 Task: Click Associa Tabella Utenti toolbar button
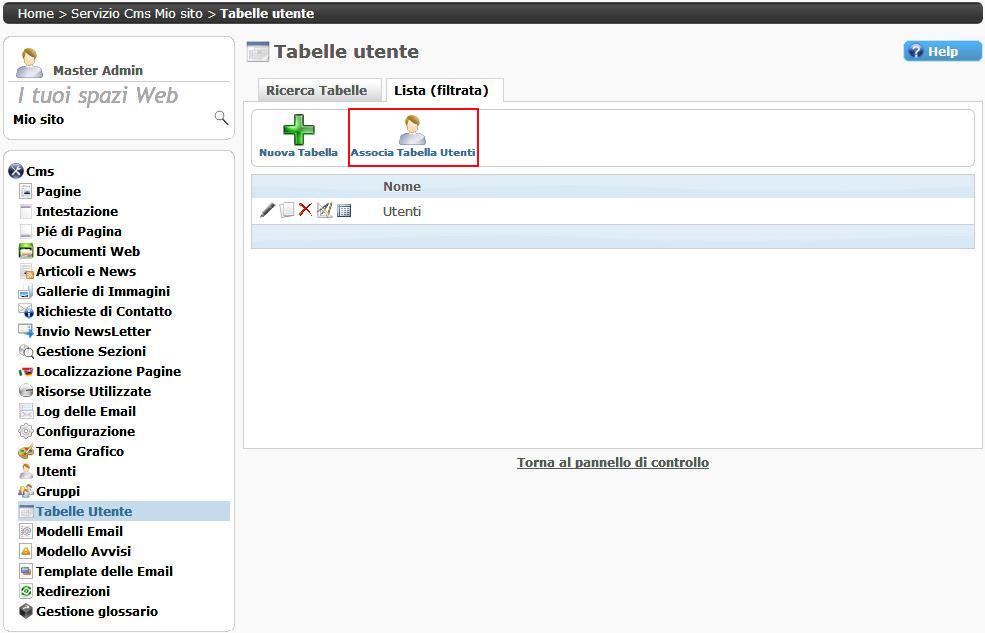pos(412,137)
